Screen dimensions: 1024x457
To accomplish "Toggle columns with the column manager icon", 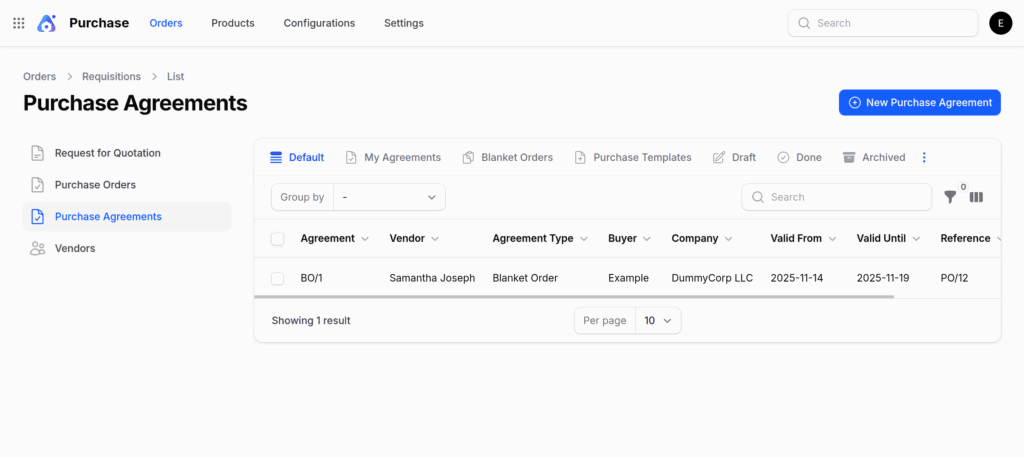I will (x=976, y=198).
